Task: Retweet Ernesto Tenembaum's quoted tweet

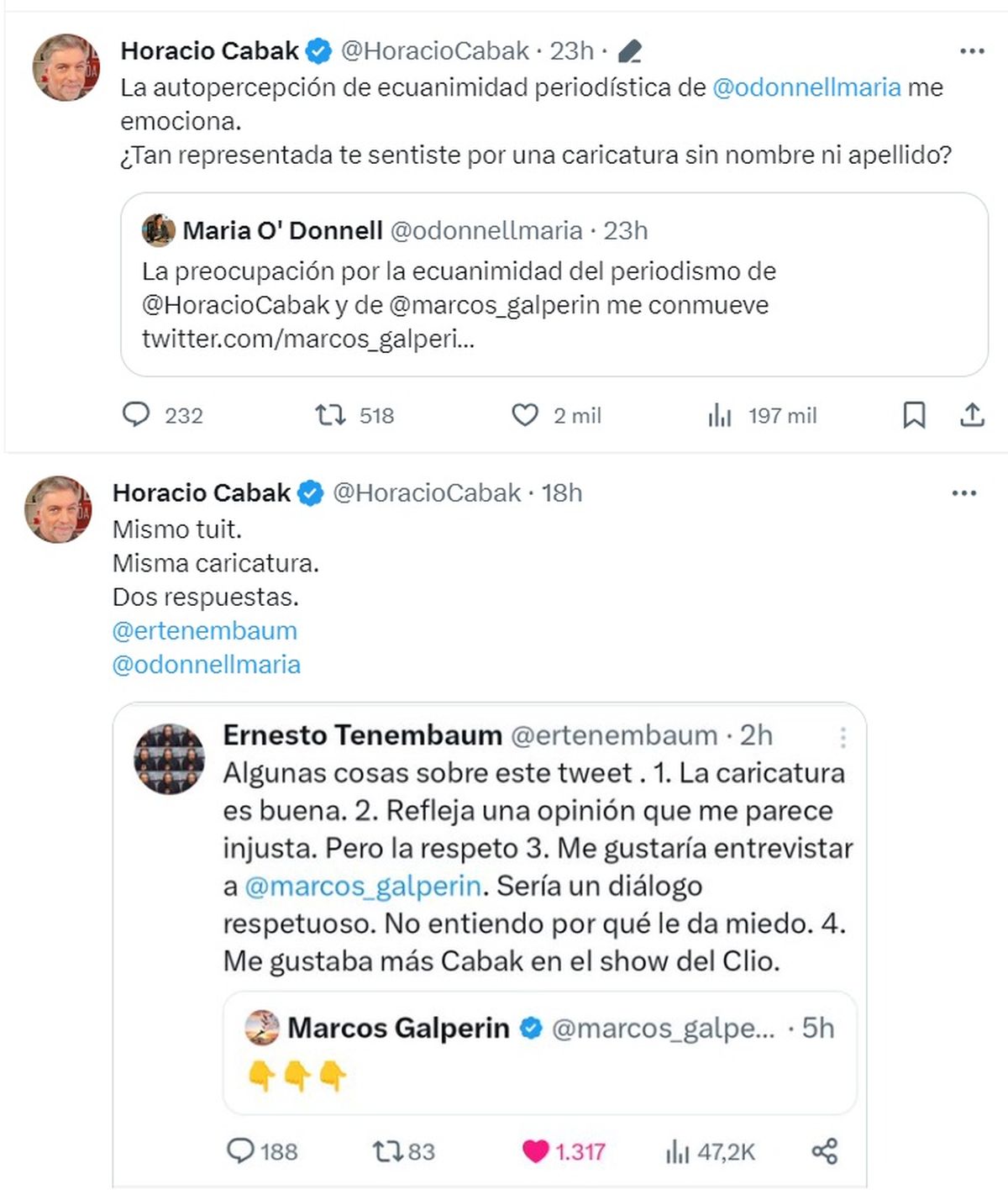Action: pyautogui.click(x=388, y=1150)
